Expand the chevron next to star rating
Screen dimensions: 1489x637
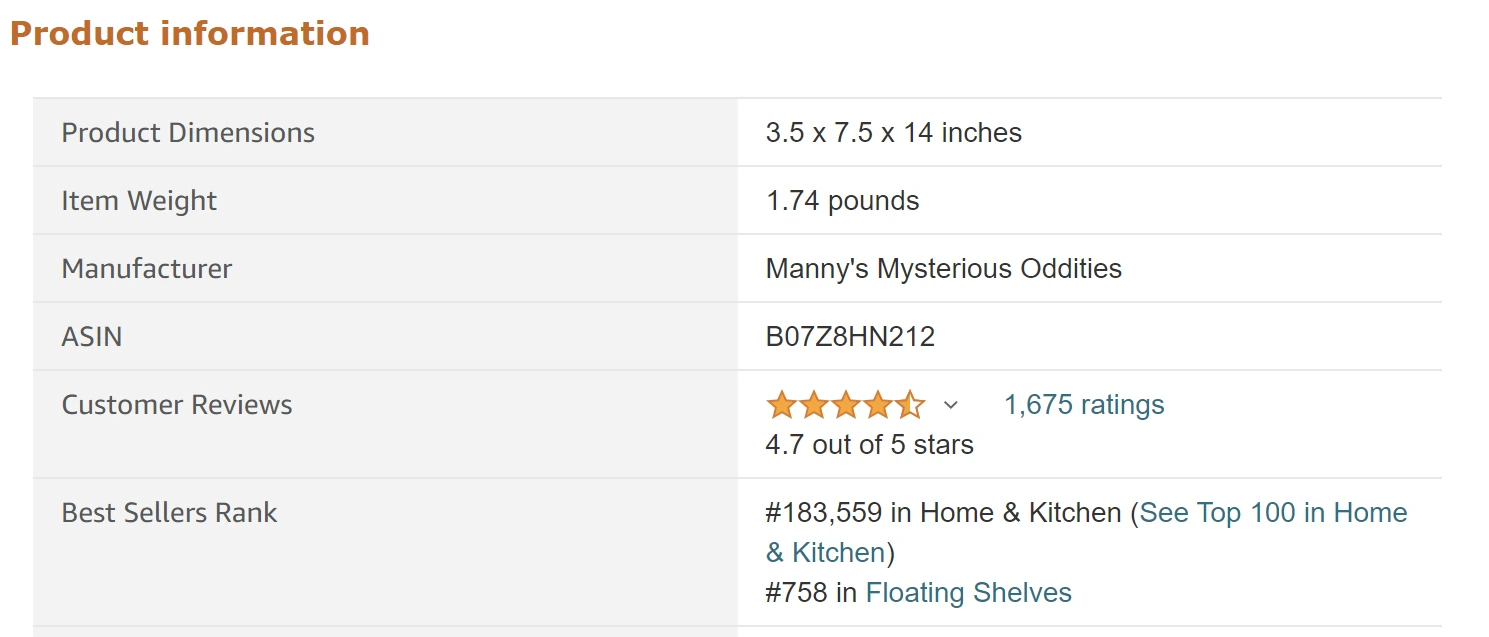(950, 405)
